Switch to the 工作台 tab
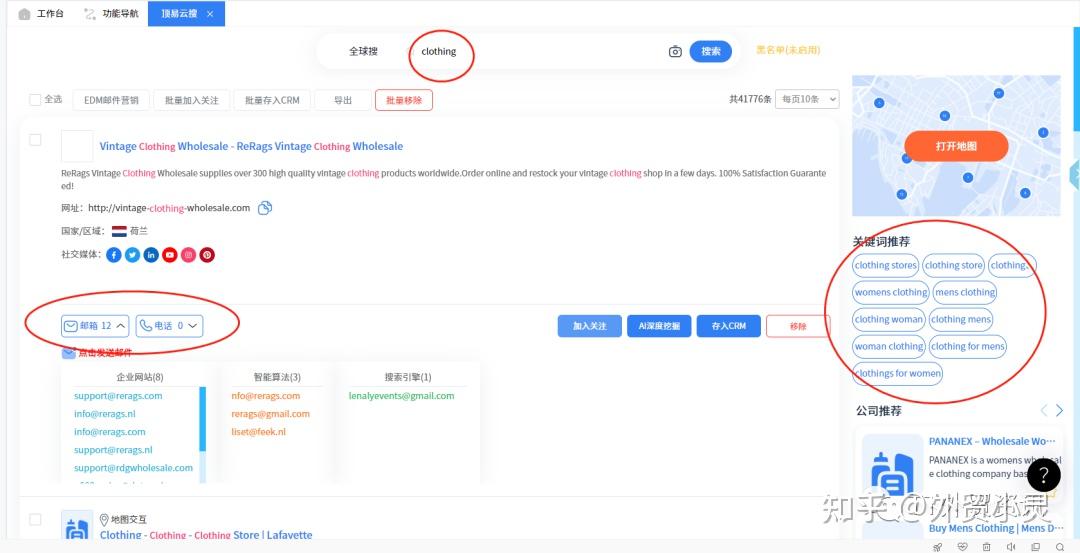Viewport: 1080px width, 553px height. pyautogui.click(x=41, y=14)
